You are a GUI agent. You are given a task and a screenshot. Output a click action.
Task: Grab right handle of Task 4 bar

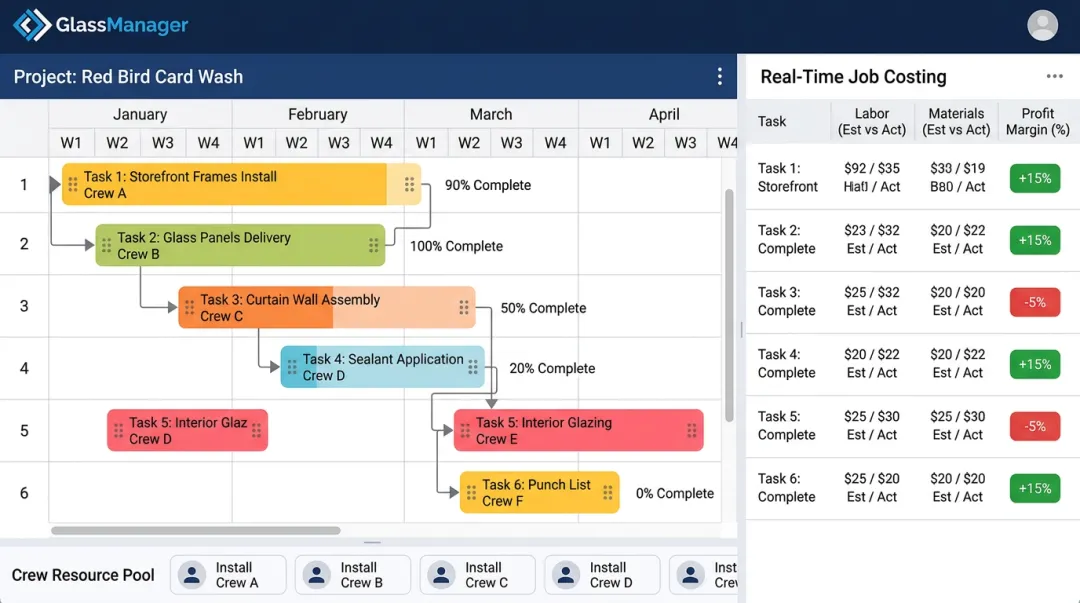[472, 367]
